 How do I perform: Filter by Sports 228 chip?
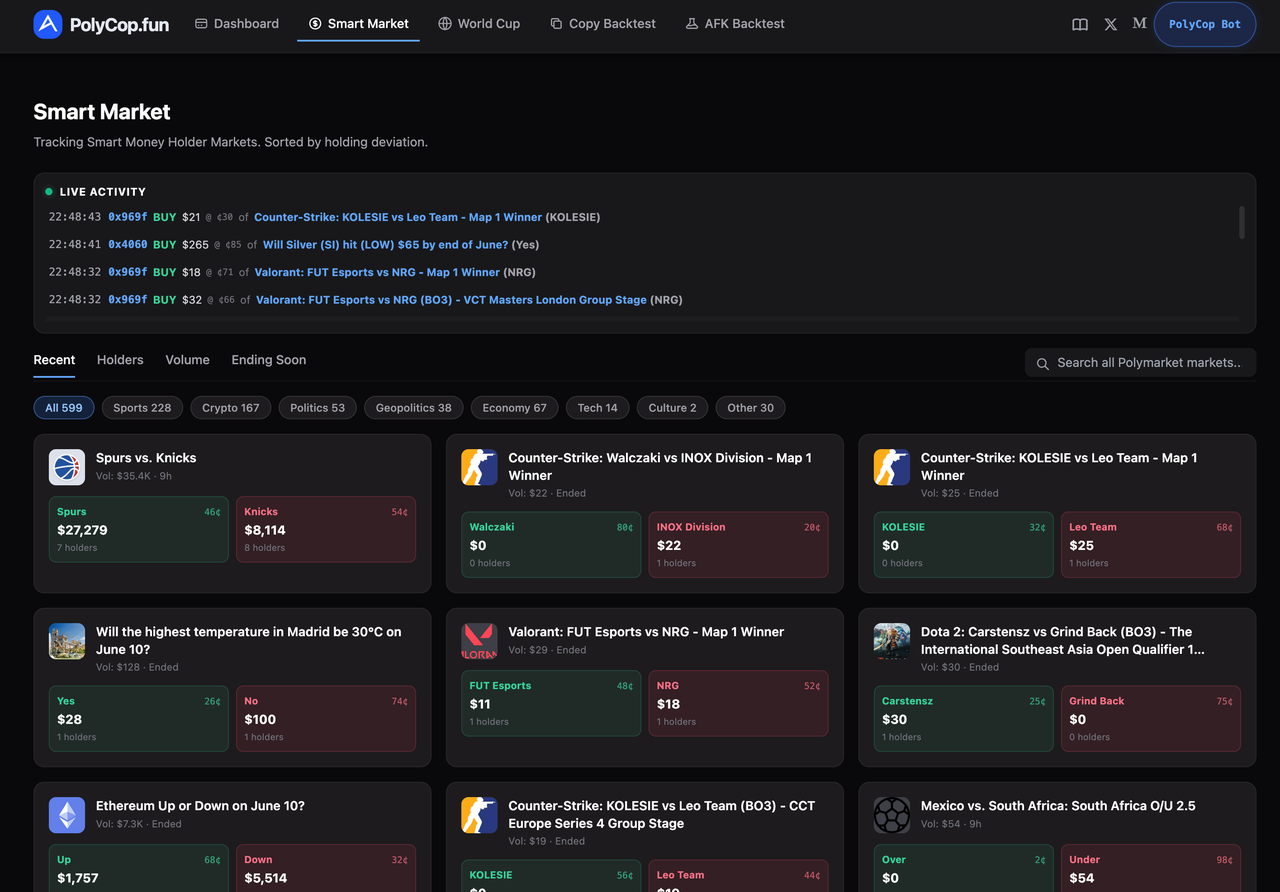142,408
